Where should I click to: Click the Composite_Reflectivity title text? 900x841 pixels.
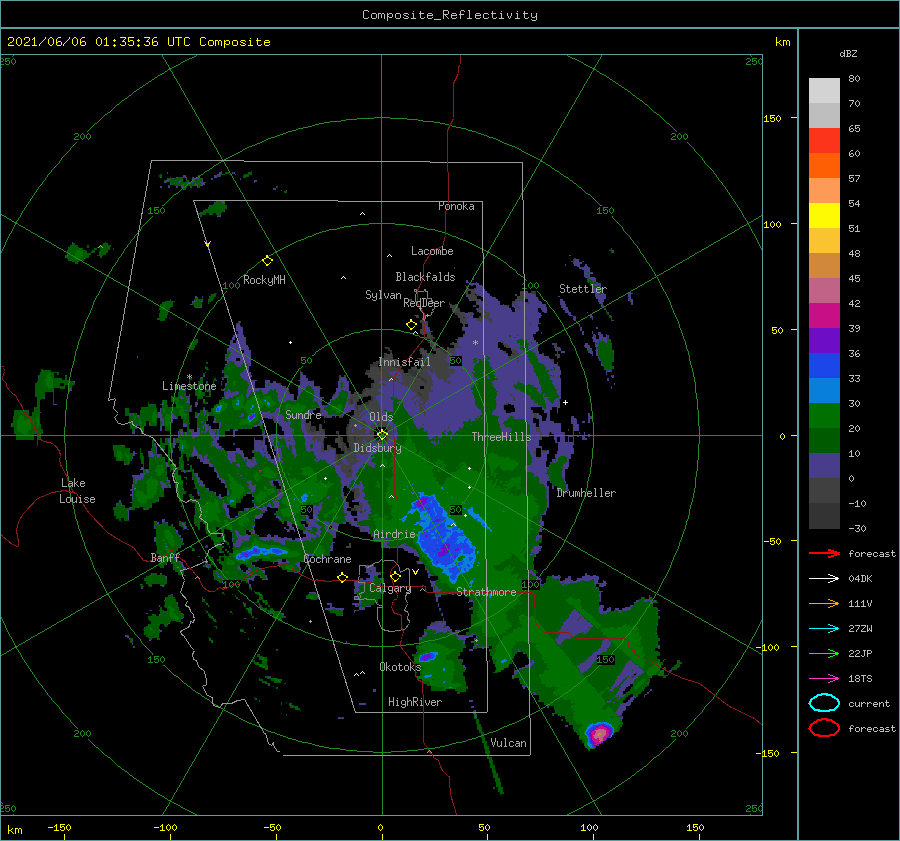449,15
